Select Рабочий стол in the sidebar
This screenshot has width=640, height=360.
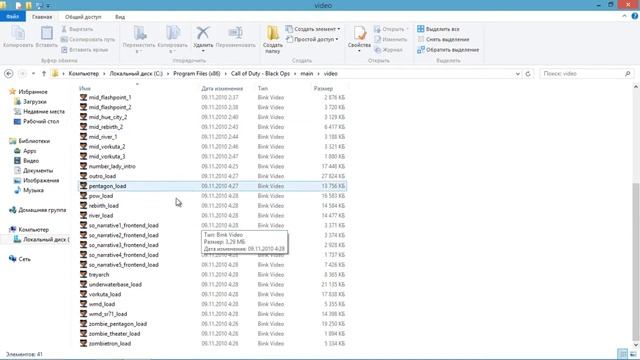coord(41,121)
